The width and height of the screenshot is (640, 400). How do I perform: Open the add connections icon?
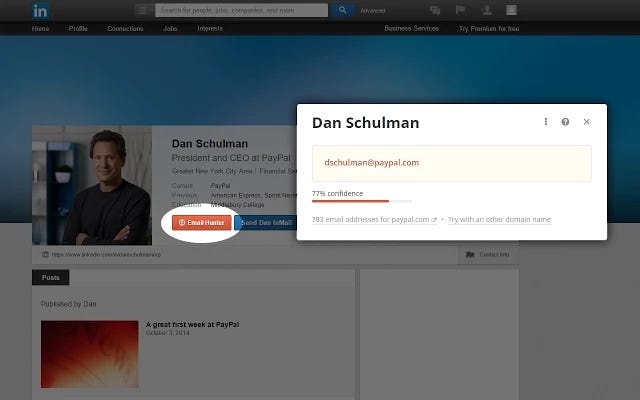[486, 10]
